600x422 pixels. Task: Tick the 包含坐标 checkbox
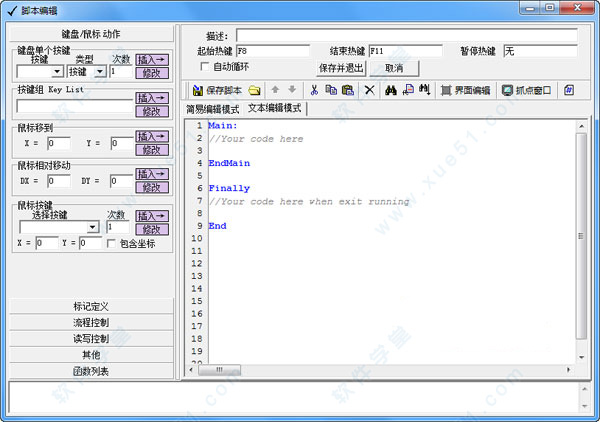112,243
